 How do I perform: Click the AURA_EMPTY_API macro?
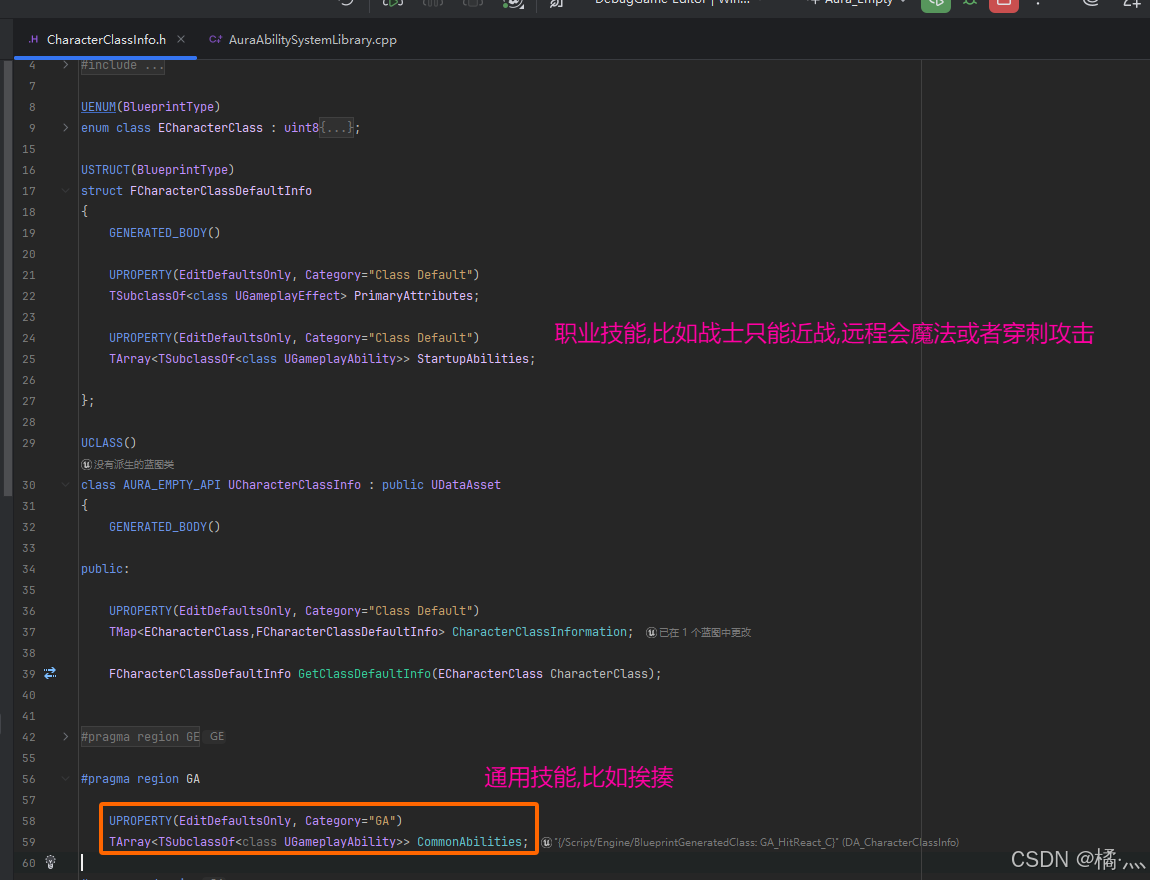[x=172, y=485]
